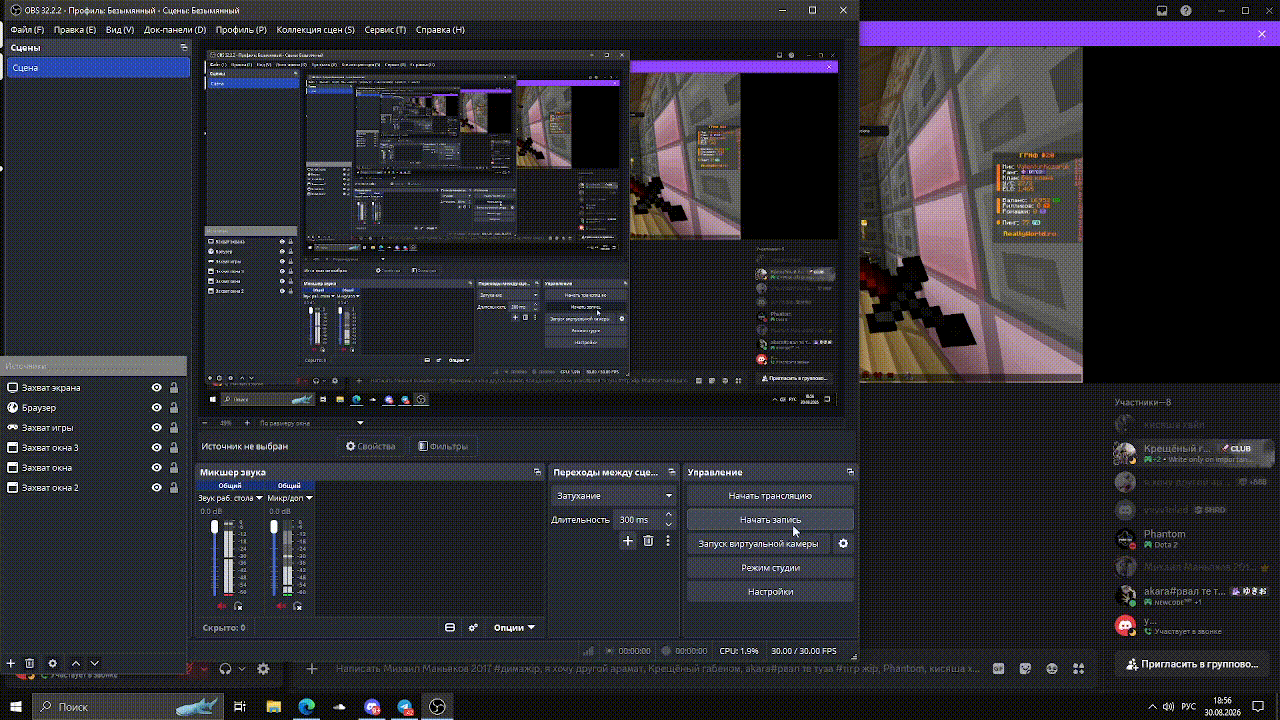The width and height of the screenshot is (1280, 720).
Task: Toggle lock on Браузер source
Action: tap(174, 408)
